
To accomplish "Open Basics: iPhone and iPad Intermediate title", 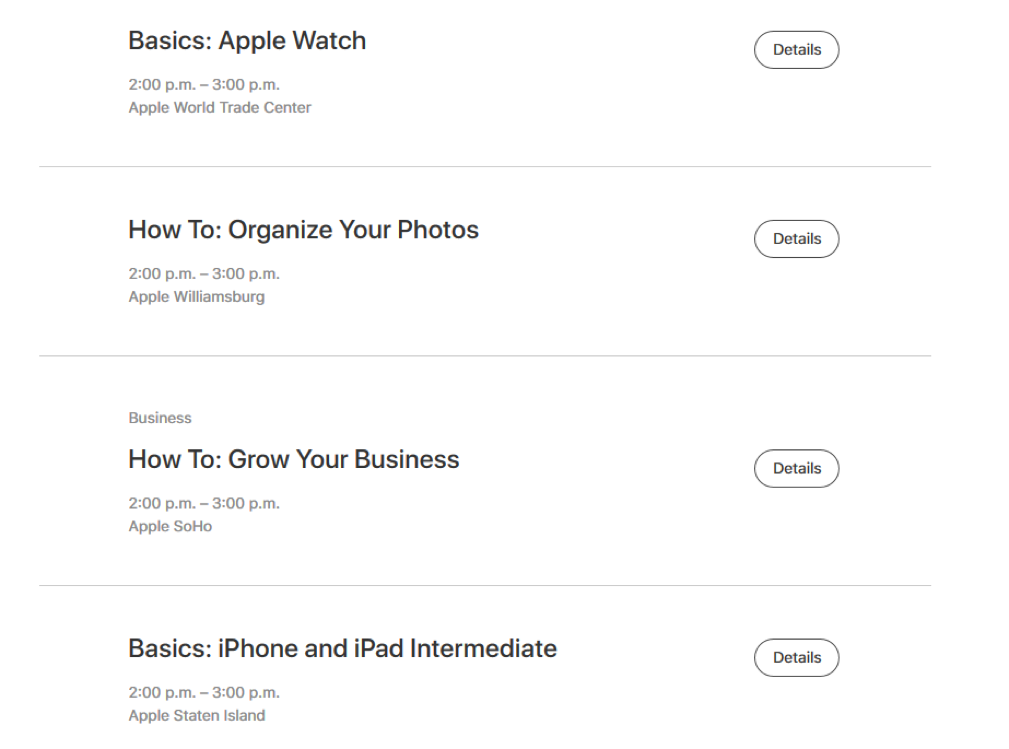I will click(x=342, y=649).
